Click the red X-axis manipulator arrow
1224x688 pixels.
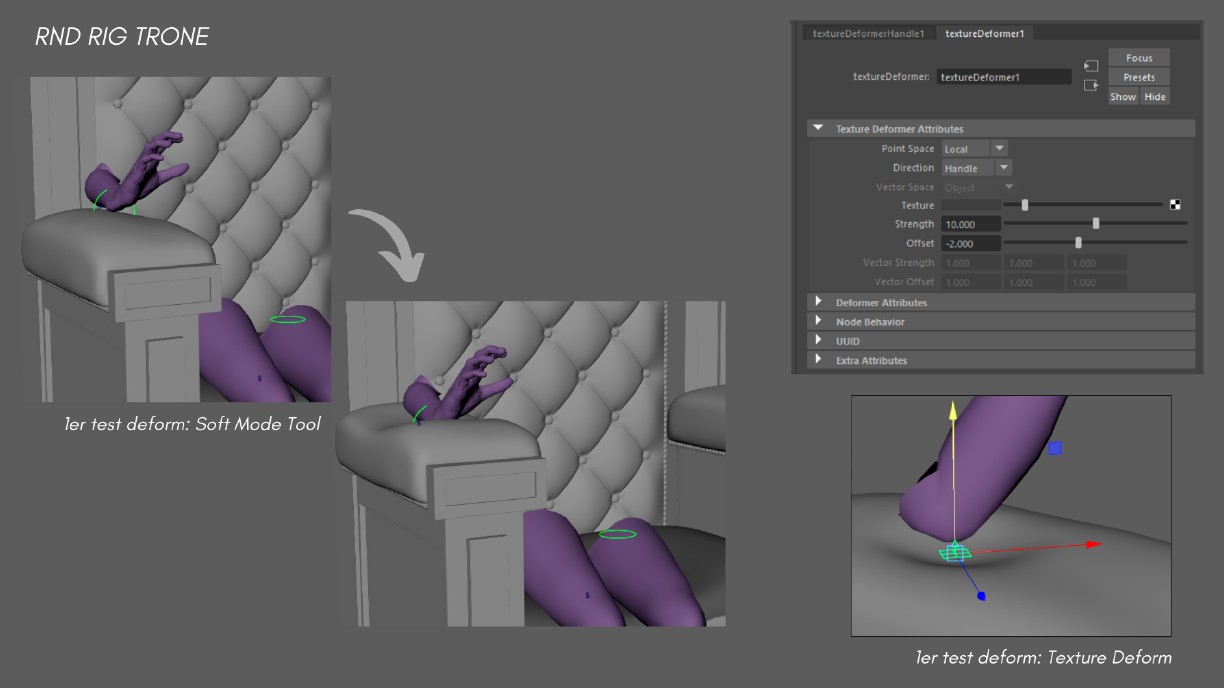1092,544
